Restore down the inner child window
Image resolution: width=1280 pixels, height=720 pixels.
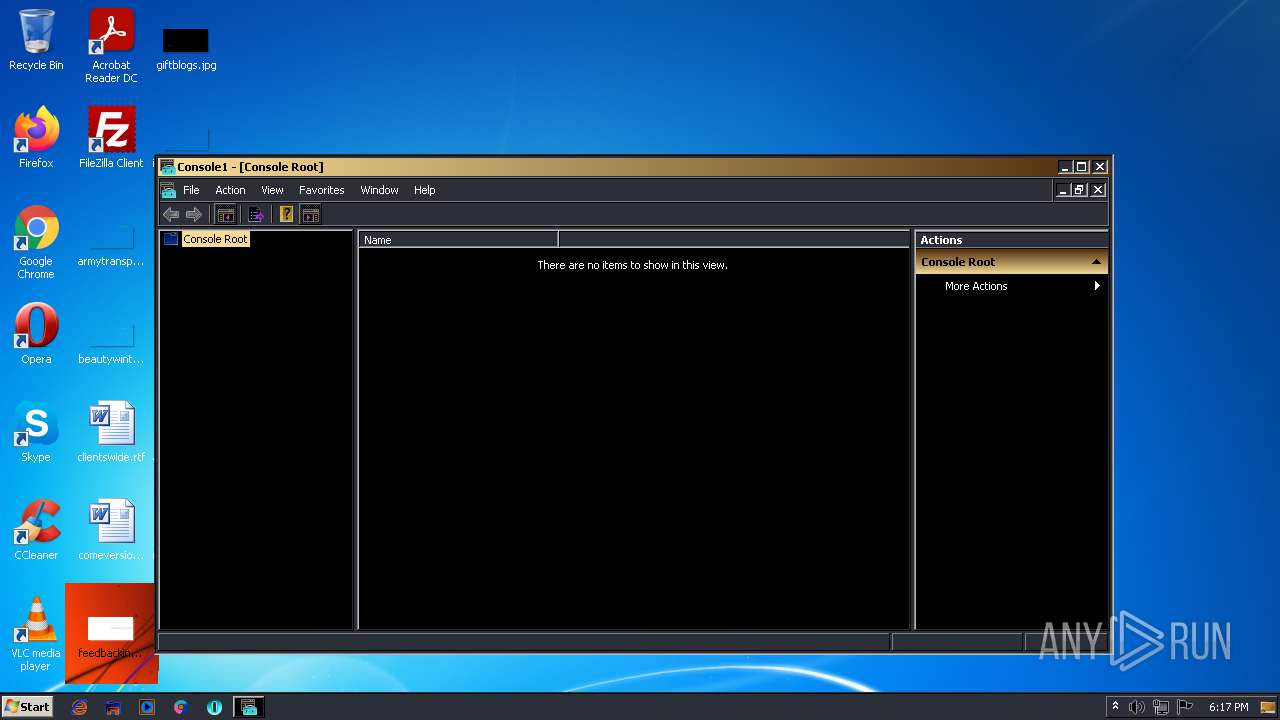(x=1079, y=190)
